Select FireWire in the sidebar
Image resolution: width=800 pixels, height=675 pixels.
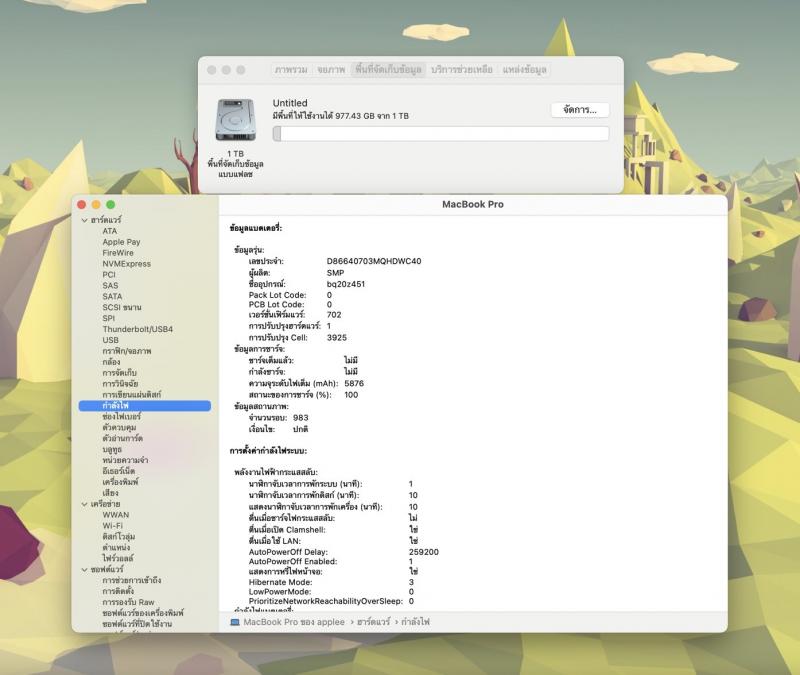118,253
